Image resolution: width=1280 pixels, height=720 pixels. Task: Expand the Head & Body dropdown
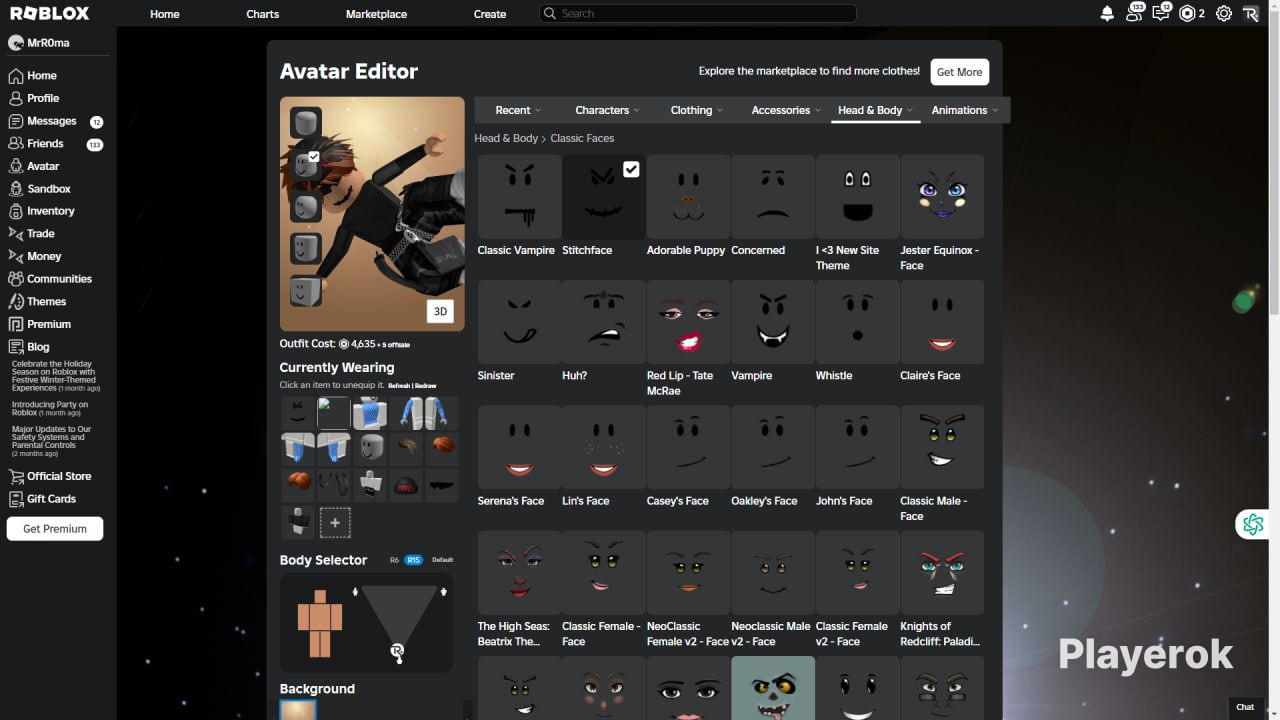click(876, 110)
